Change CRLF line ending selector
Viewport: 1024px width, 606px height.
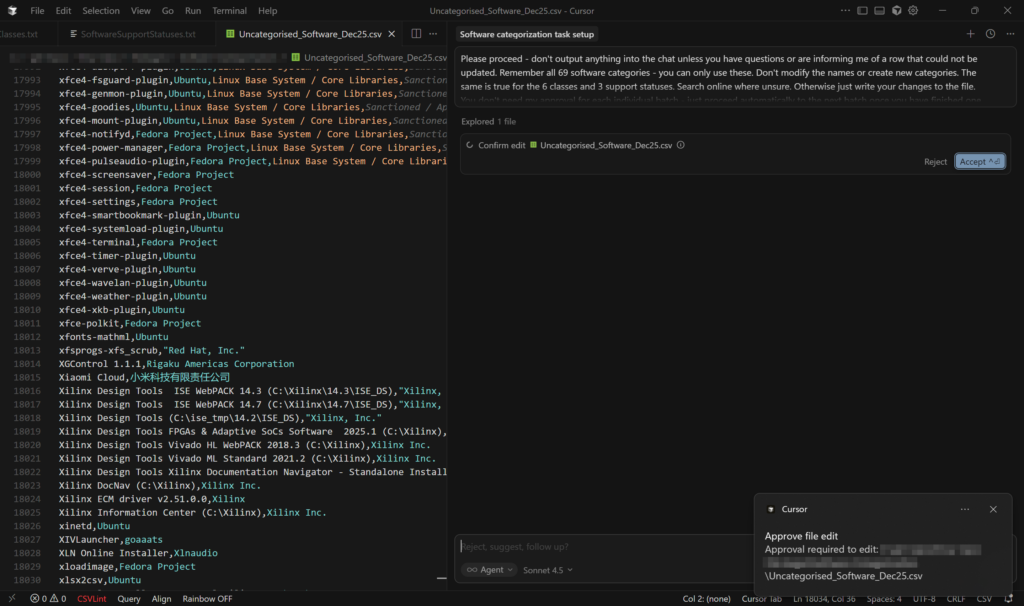click(x=955, y=598)
